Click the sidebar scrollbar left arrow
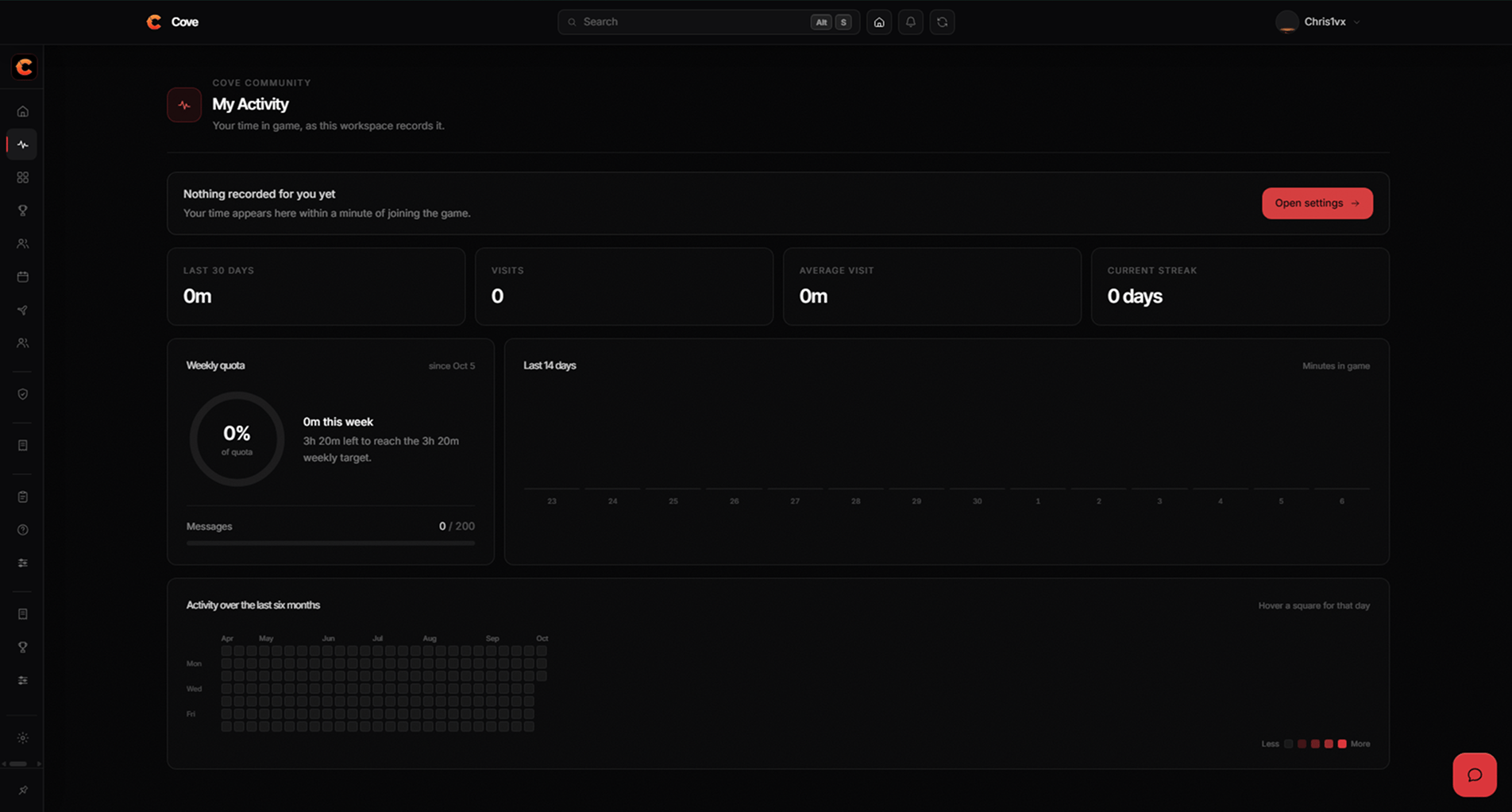This screenshot has width=1512, height=812. [x=5, y=764]
